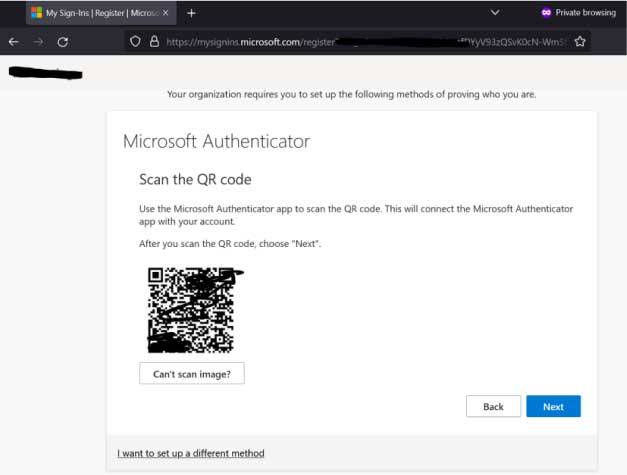Click the browser forward arrow
The width and height of the screenshot is (627, 475).
point(39,42)
